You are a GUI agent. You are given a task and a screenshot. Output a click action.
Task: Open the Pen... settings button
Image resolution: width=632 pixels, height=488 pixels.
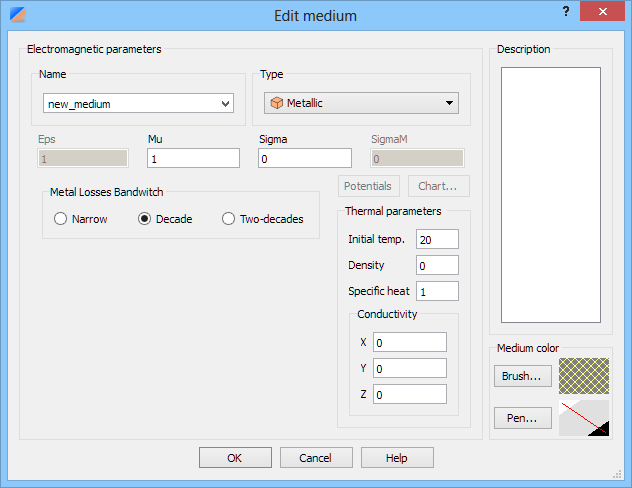pos(523,418)
